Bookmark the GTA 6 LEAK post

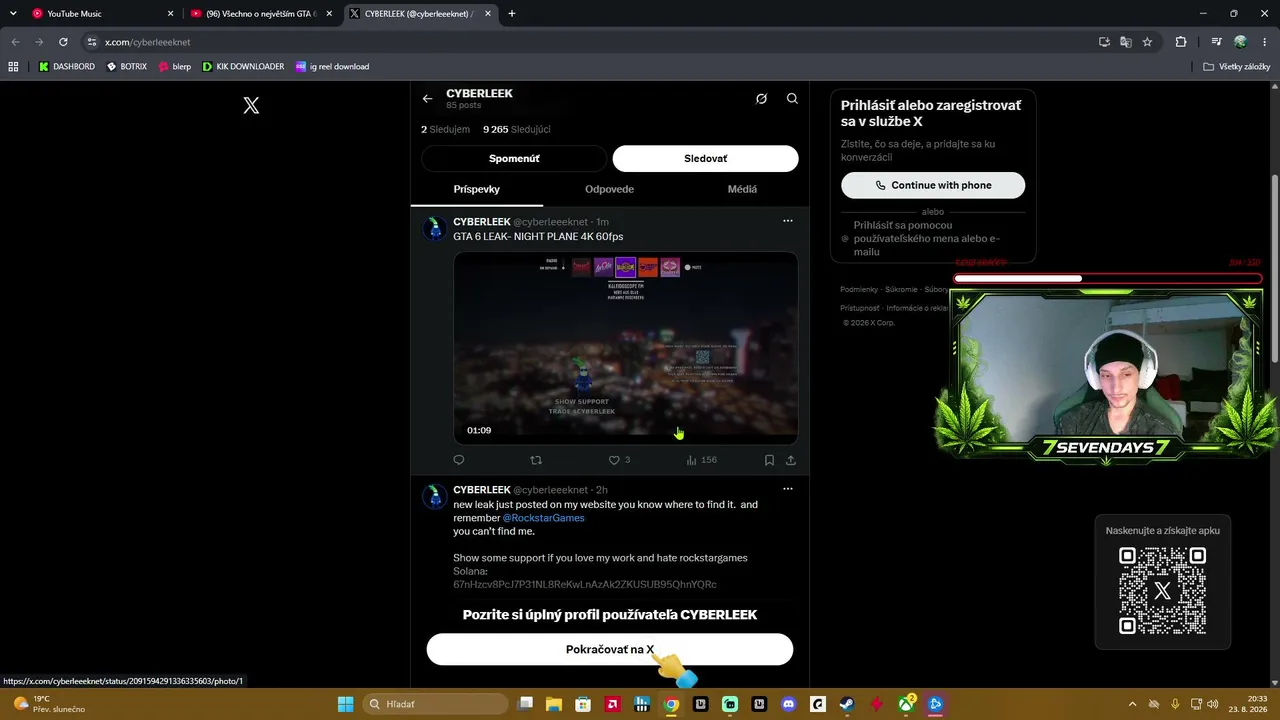click(769, 460)
